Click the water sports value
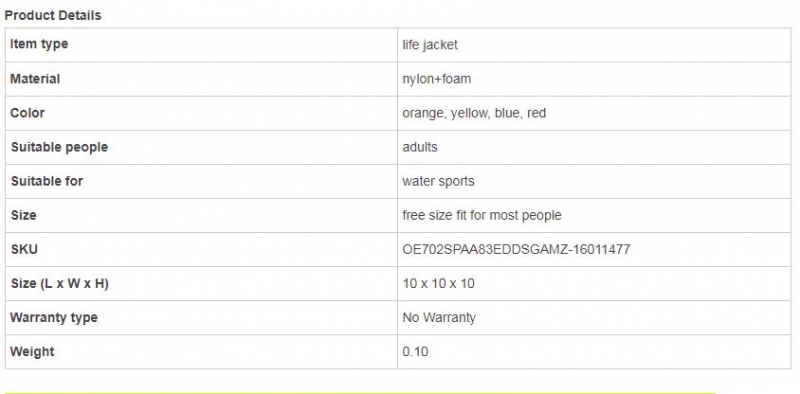The image size is (800, 394). pyautogui.click(x=438, y=181)
